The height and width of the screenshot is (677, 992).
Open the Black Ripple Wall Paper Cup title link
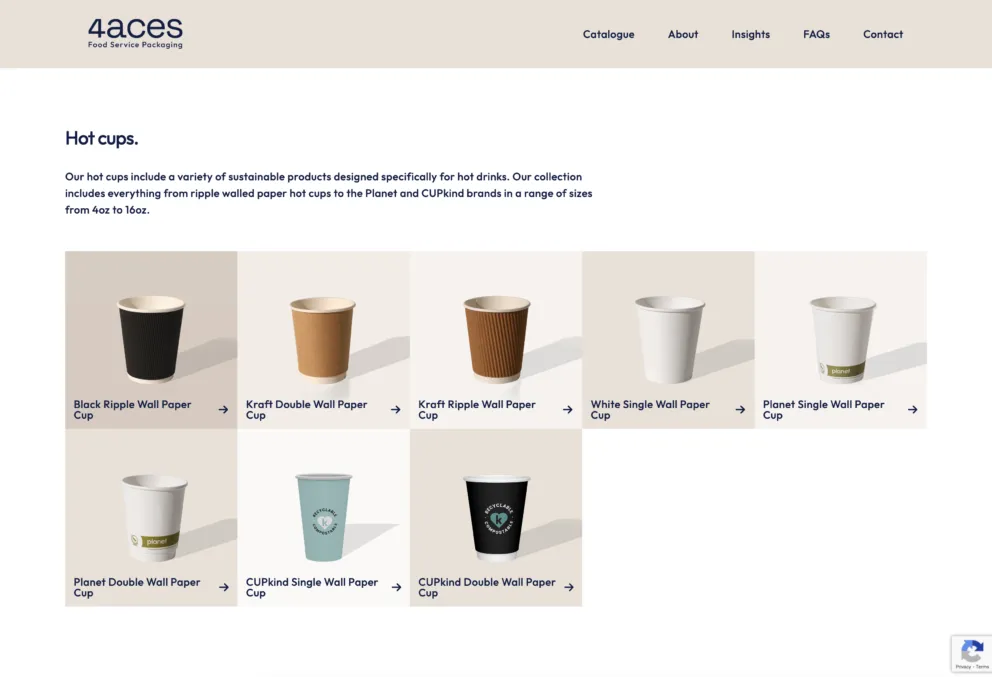pos(132,409)
